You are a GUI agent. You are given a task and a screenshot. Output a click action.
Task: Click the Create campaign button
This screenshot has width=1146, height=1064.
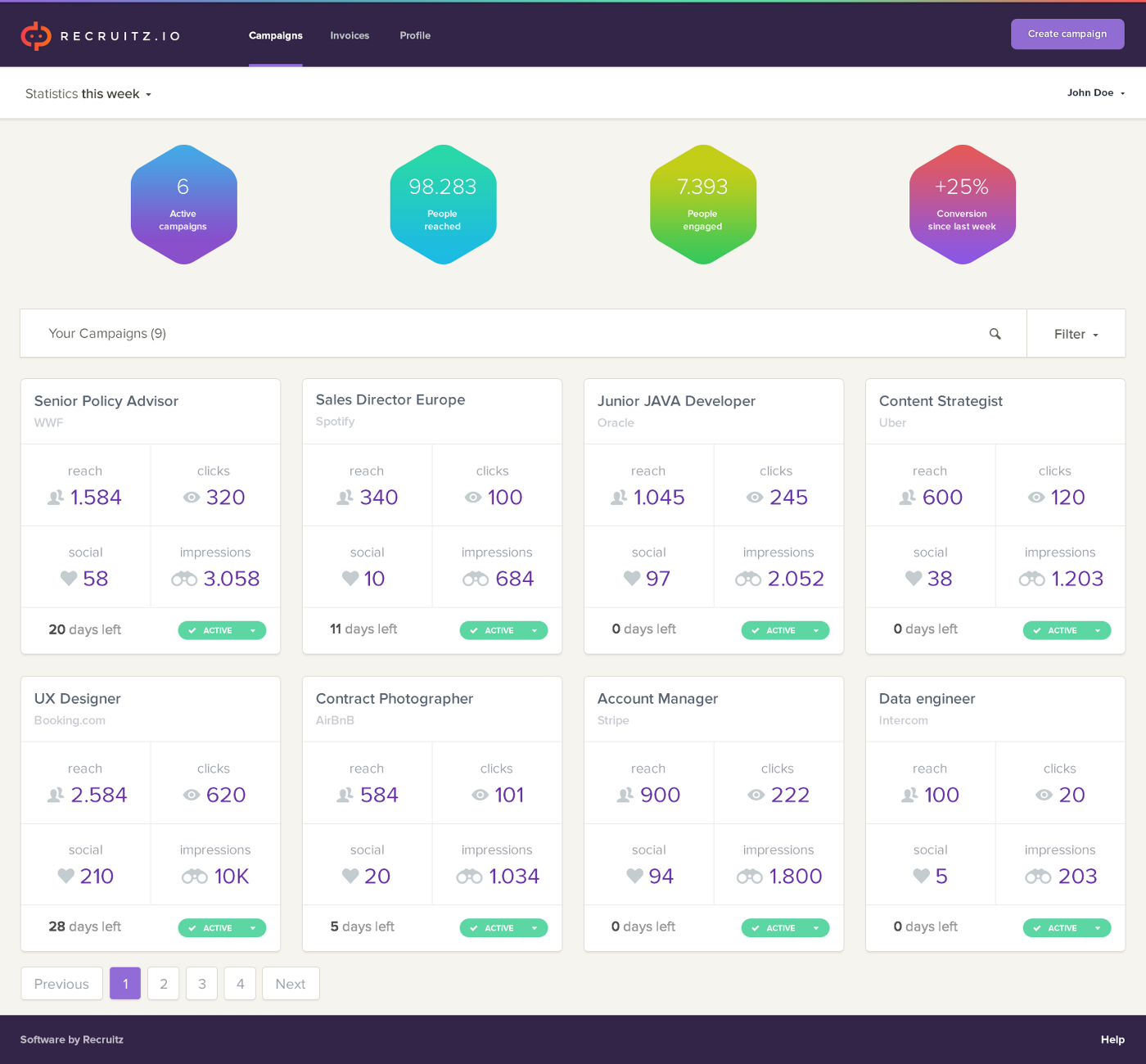(x=1067, y=34)
